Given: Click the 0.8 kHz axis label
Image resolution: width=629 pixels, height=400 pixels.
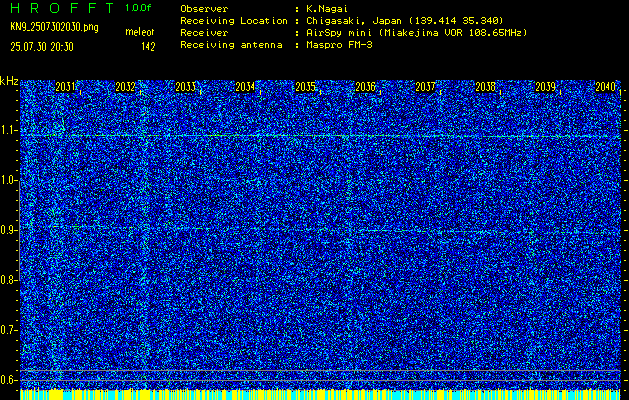Looking at the screenshot, I should coord(9,280).
